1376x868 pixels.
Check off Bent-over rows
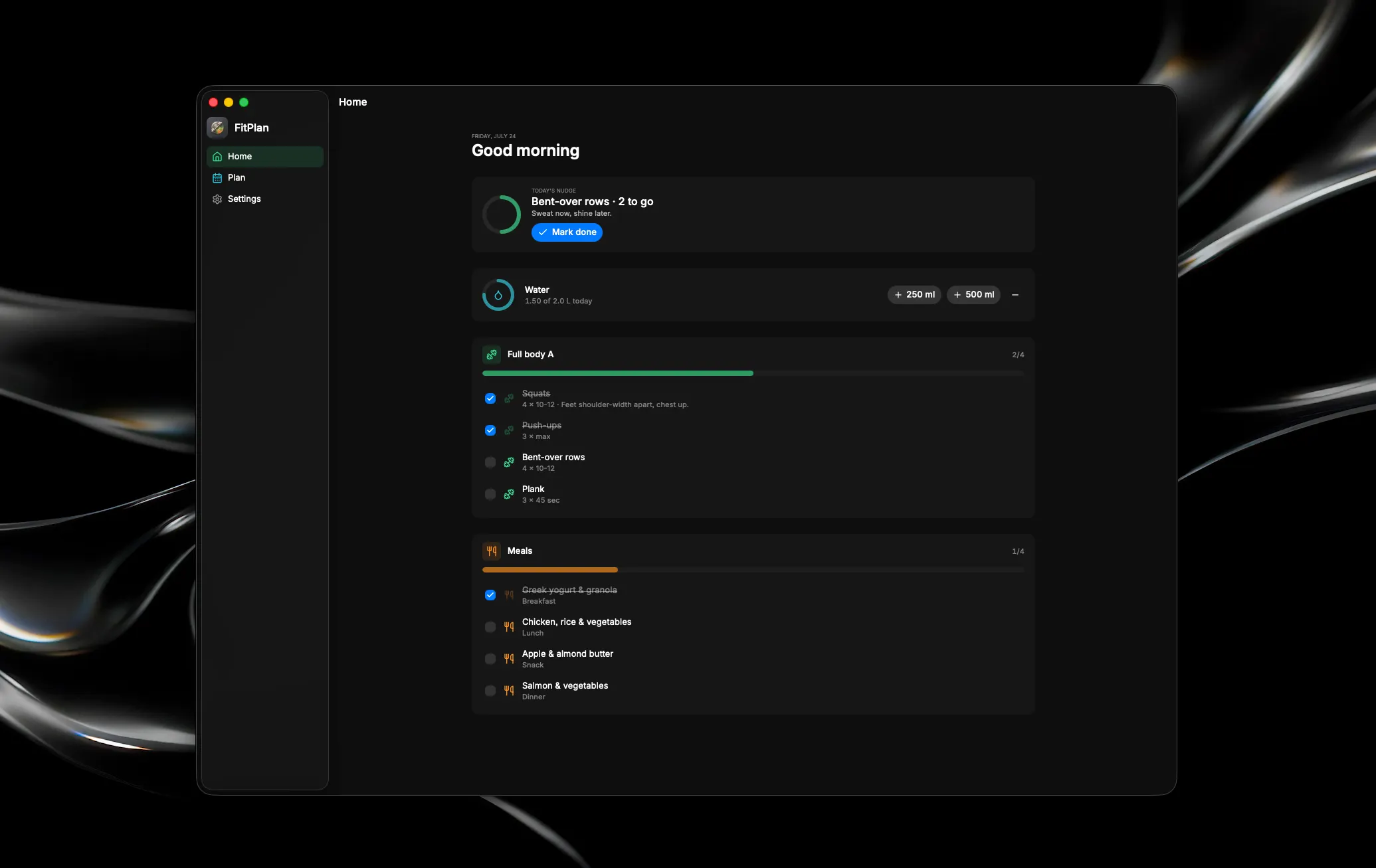tap(490, 462)
